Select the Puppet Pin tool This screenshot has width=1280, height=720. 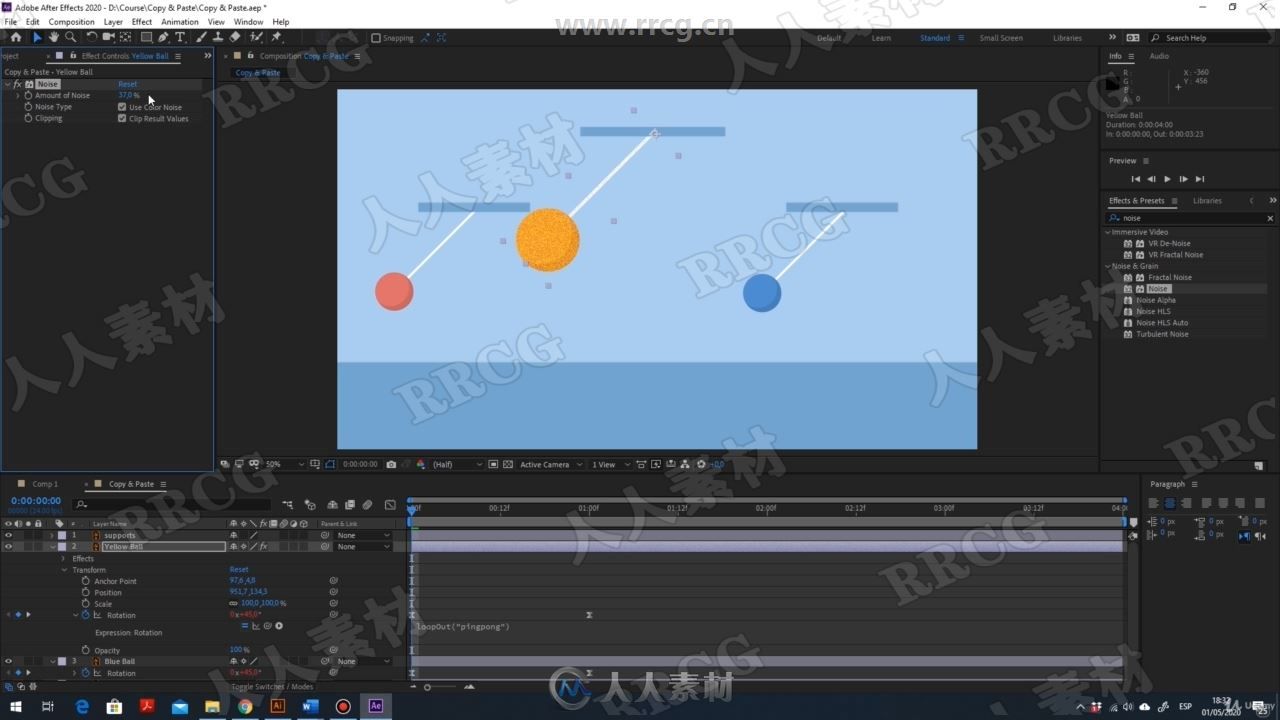[x=276, y=37]
